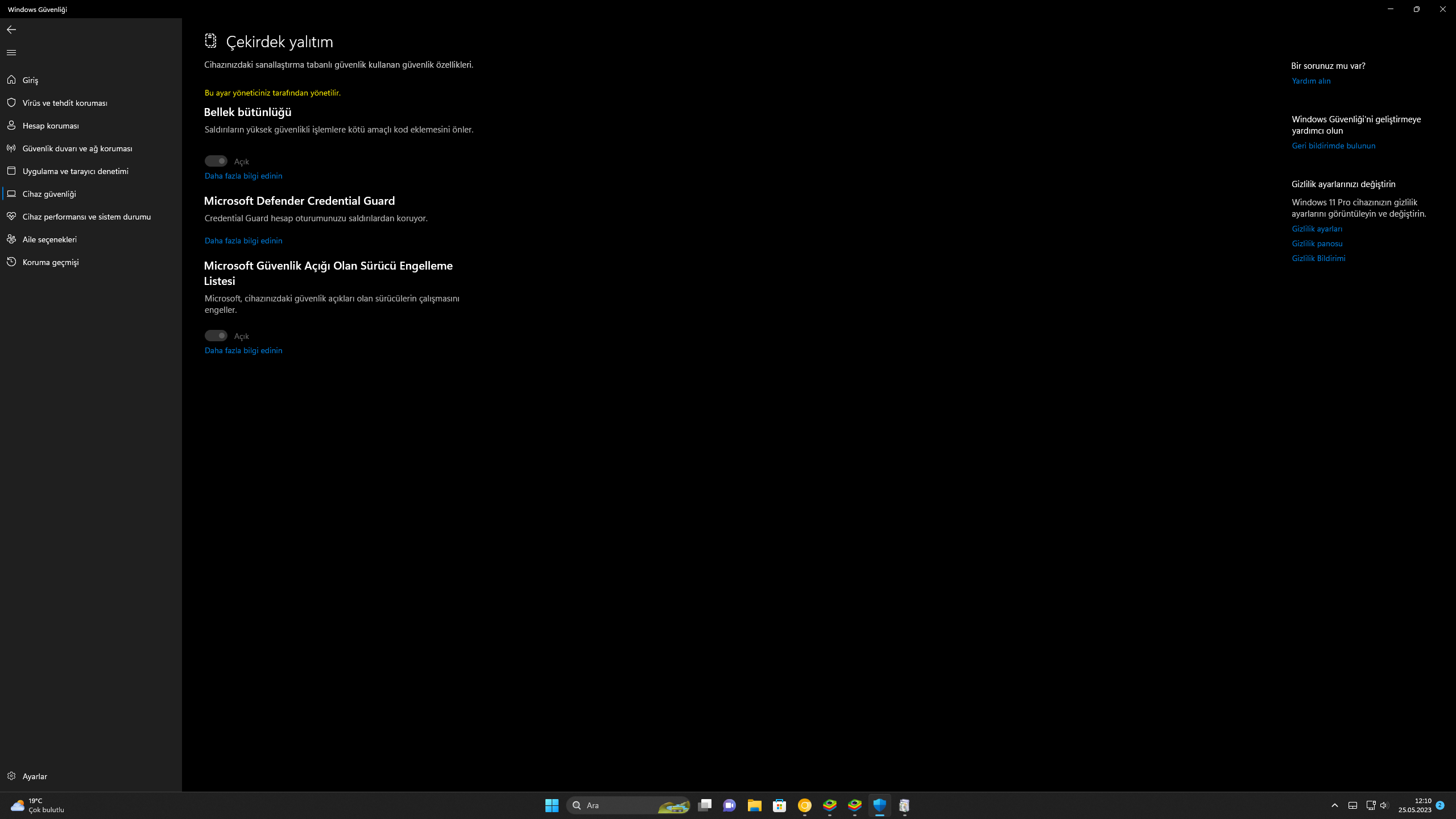Click the window icon for Uygulama ve tarayıcı denetimi
The height and width of the screenshot is (819, 1456).
coord(11,171)
